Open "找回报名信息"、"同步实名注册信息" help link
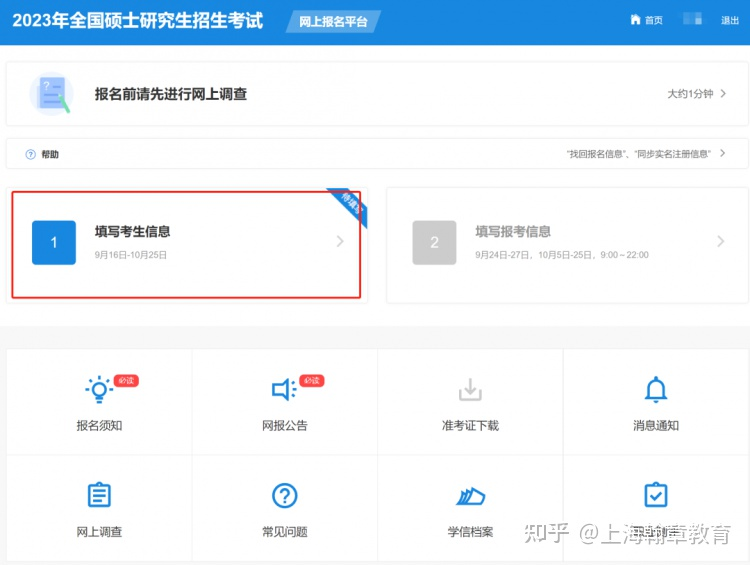750x565 pixels. [x=639, y=154]
